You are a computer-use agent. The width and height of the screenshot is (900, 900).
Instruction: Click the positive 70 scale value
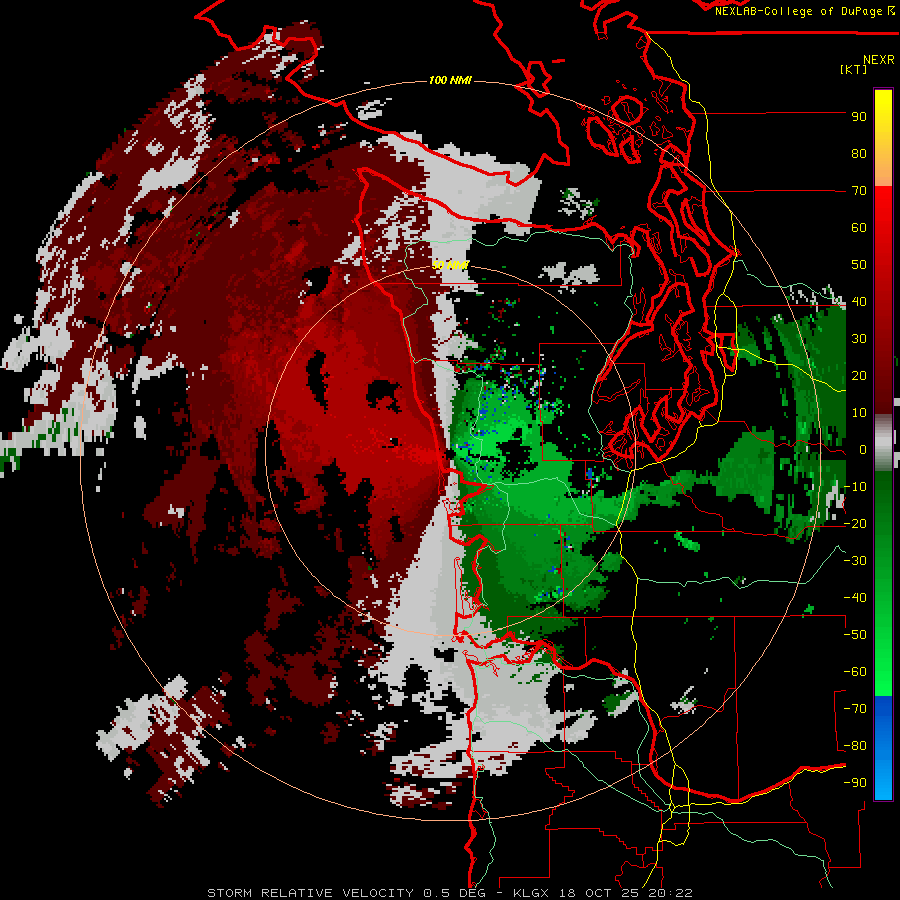coord(859,191)
